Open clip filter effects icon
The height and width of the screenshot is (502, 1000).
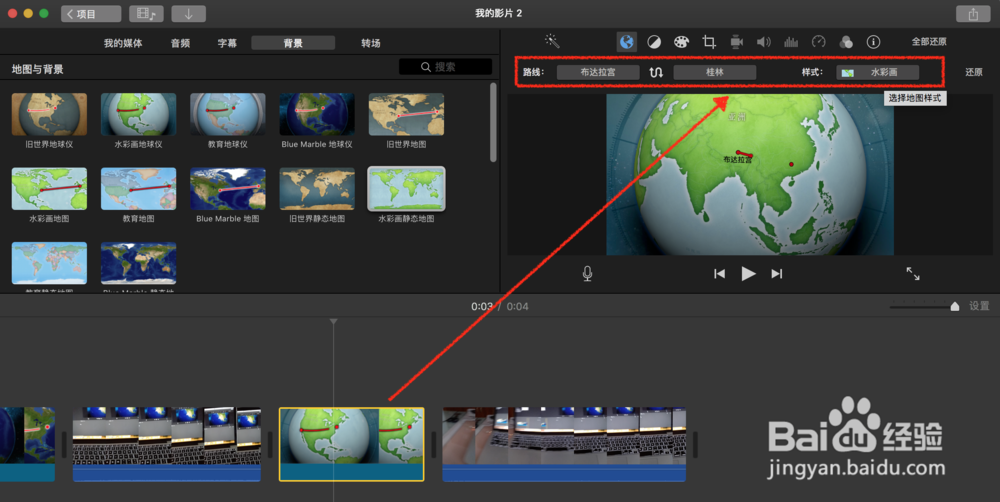pyautogui.click(x=846, y=42)
